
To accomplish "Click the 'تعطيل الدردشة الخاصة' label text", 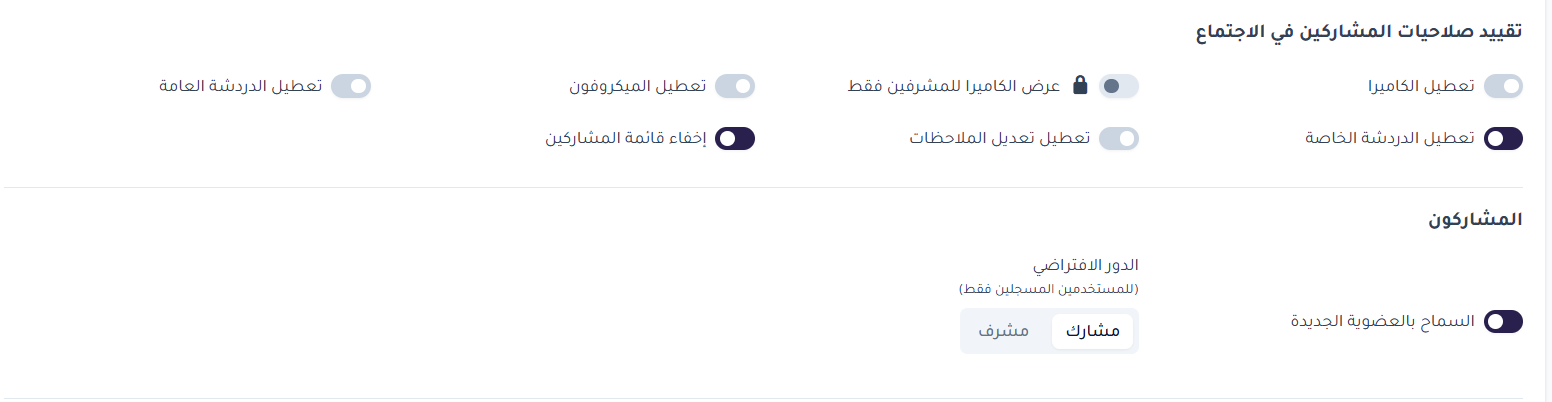I will [x=1389, y=138].
